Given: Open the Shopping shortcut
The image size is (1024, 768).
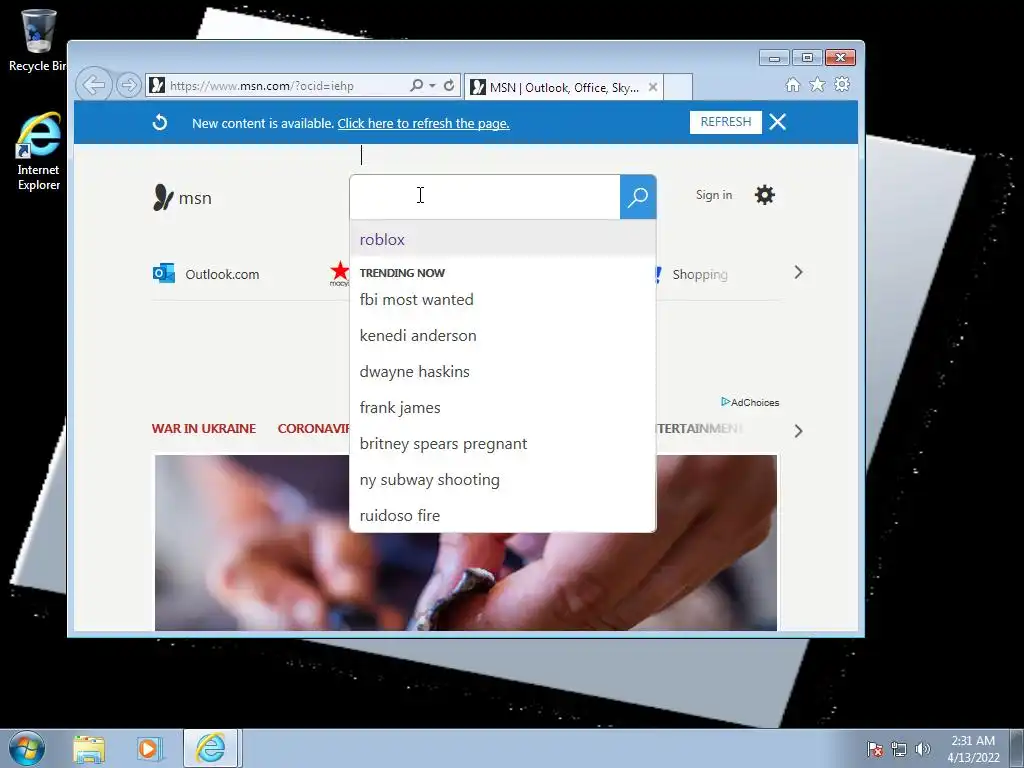Looking at the screenshot, I should point(699,274).
